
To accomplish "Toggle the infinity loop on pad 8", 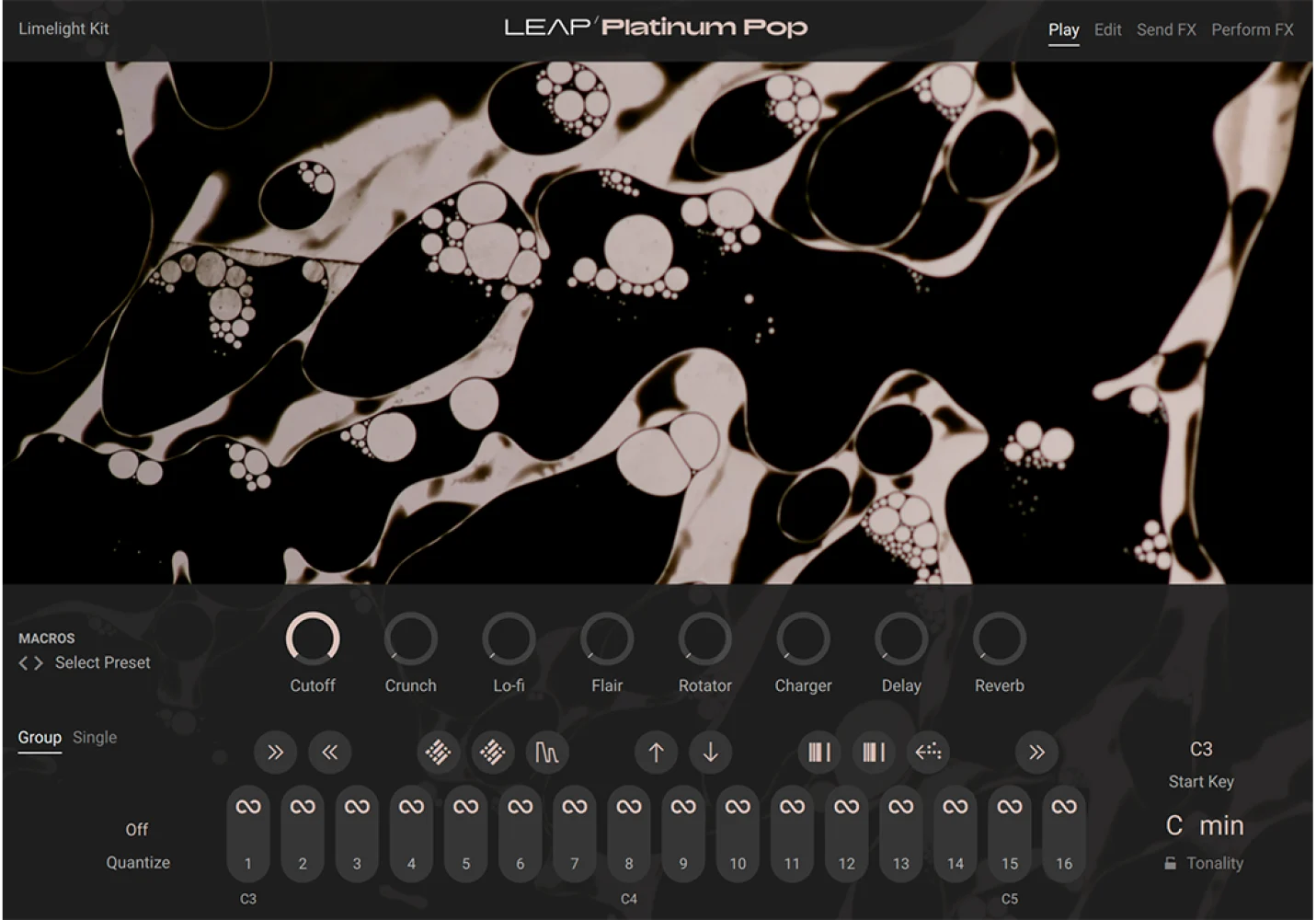I will (x=628, y=806).
